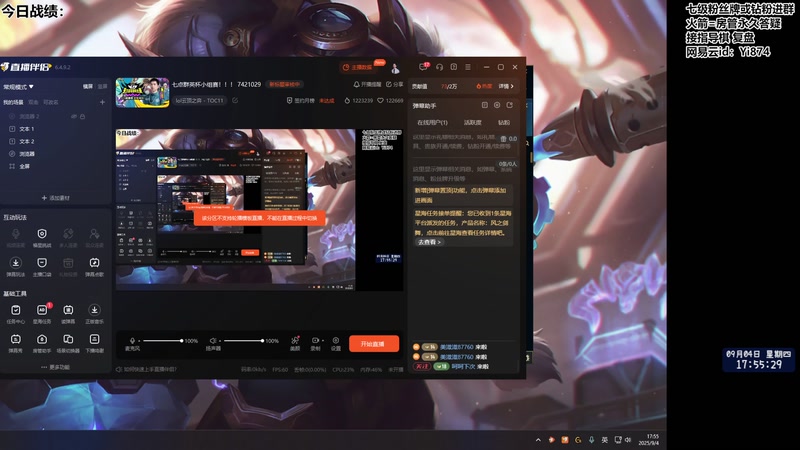The image size is (800, 450).
Task: Click 分享 share button
Action: (394, 84)
